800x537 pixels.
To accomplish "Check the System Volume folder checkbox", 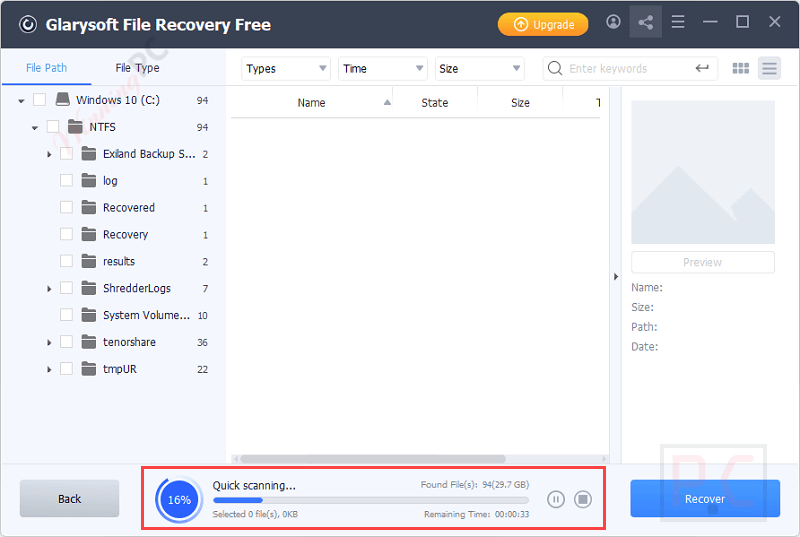I will (x=66, y=315).
